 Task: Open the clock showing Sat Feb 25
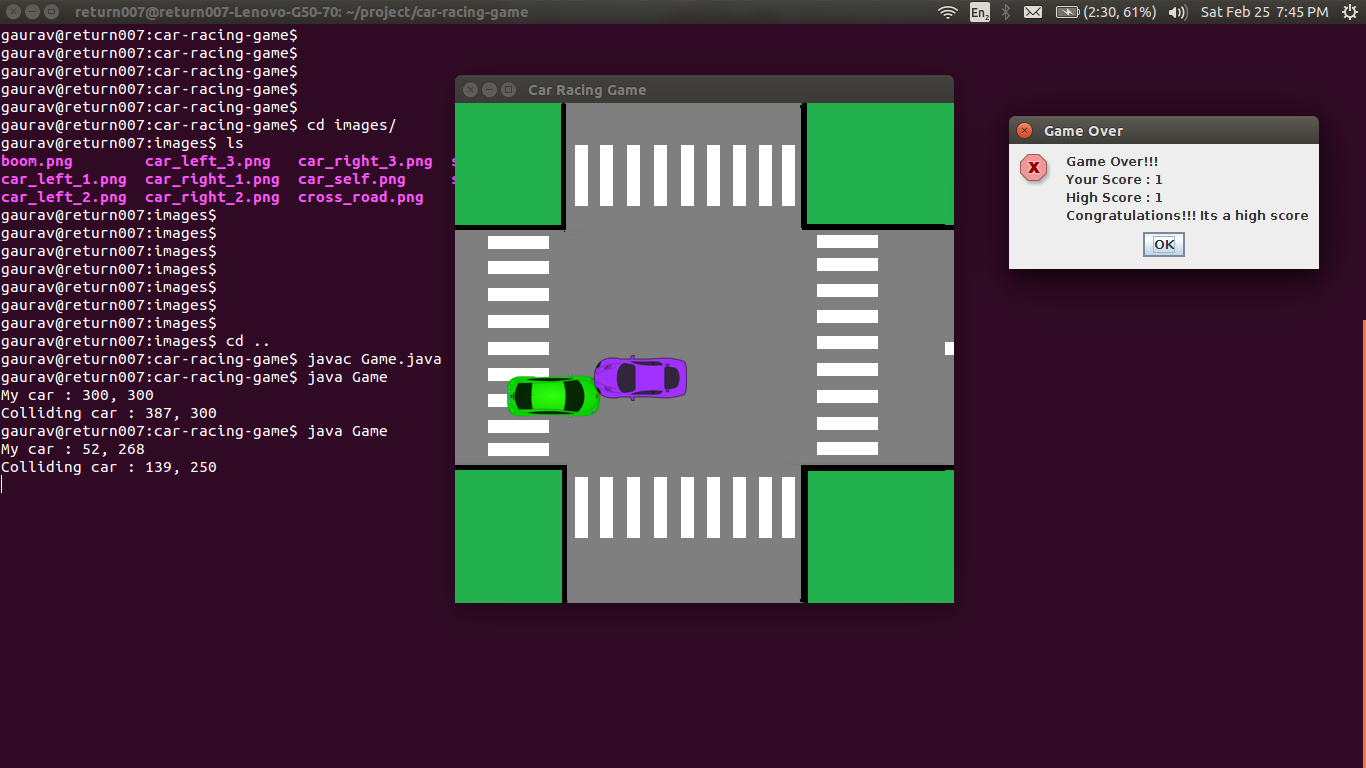(1264, 12)
